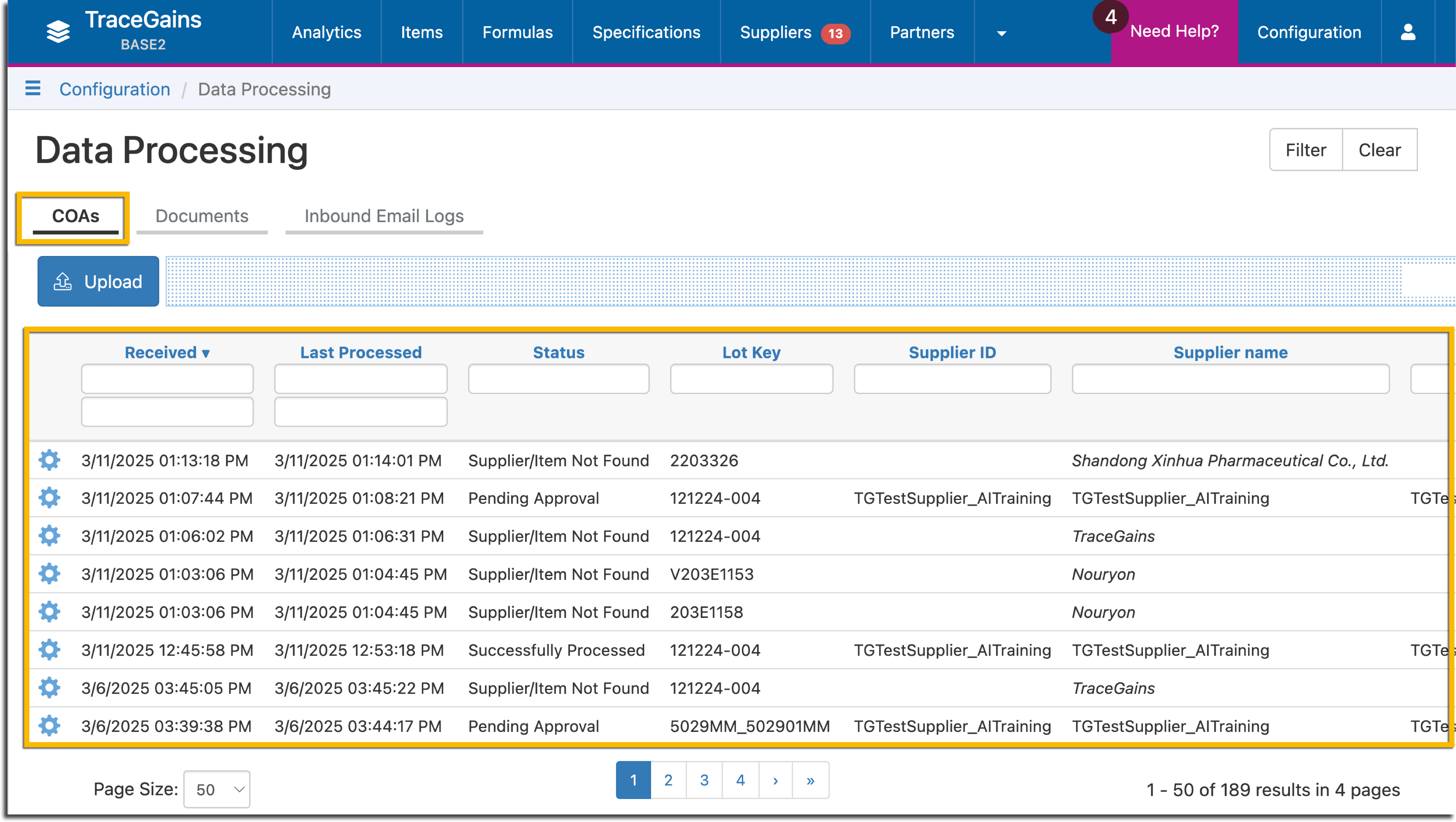Open Configuration in the top navigation
1456x822 pixels.
1309,32
